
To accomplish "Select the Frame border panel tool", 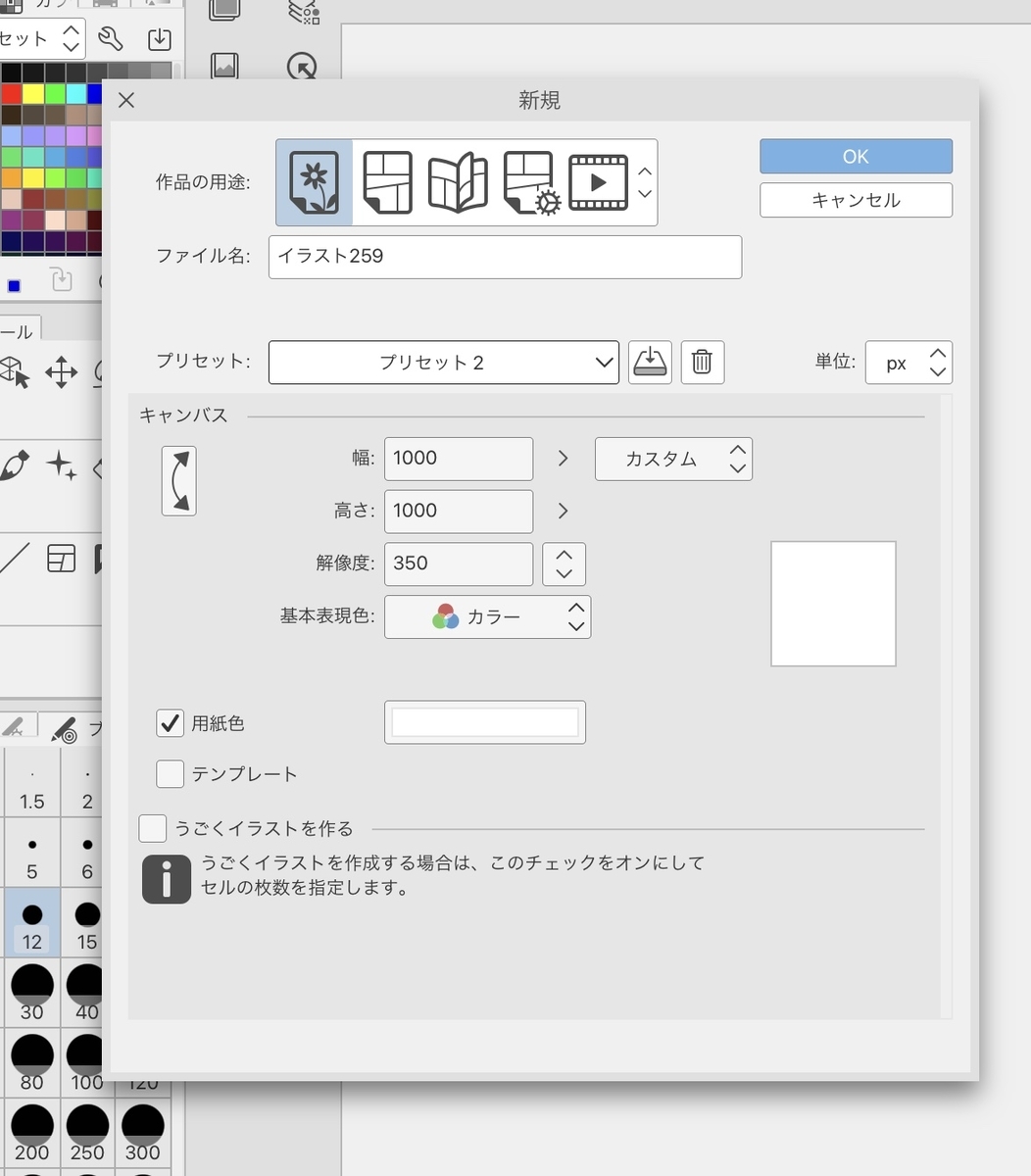I will tap(61, 559).
